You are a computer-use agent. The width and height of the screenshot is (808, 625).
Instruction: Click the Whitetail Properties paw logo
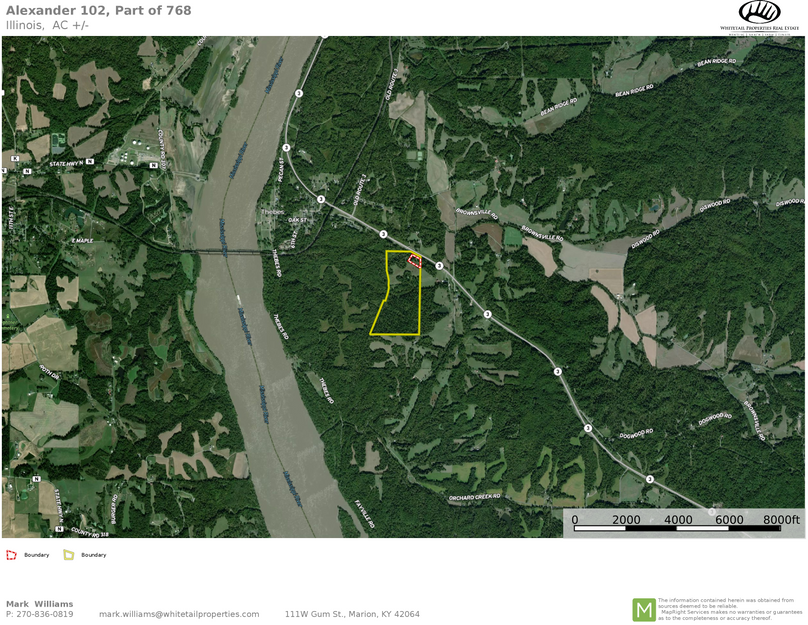[x=759, y=12]
